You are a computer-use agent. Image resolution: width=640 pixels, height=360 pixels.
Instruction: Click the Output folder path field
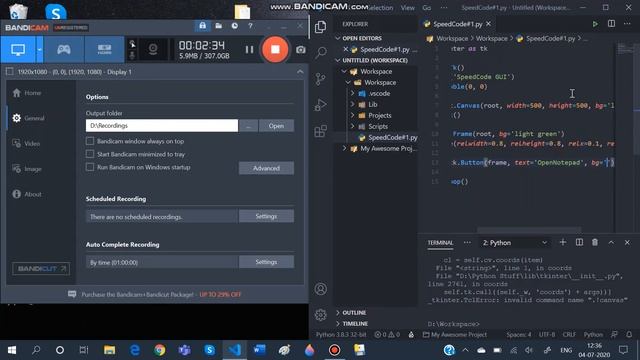162,126
